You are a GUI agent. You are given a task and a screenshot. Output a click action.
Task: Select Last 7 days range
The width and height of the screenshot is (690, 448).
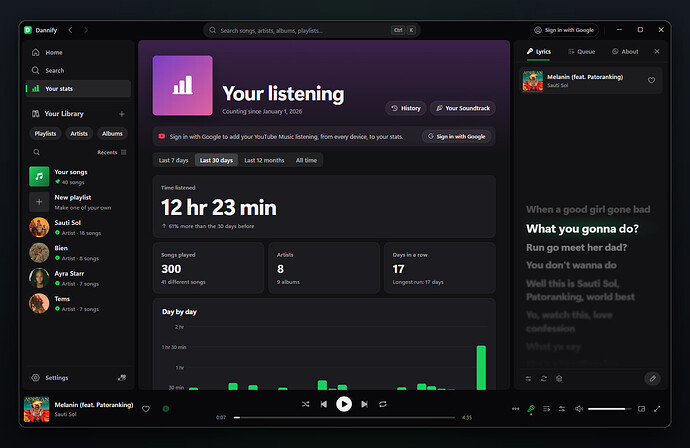[x=173, y=160]
